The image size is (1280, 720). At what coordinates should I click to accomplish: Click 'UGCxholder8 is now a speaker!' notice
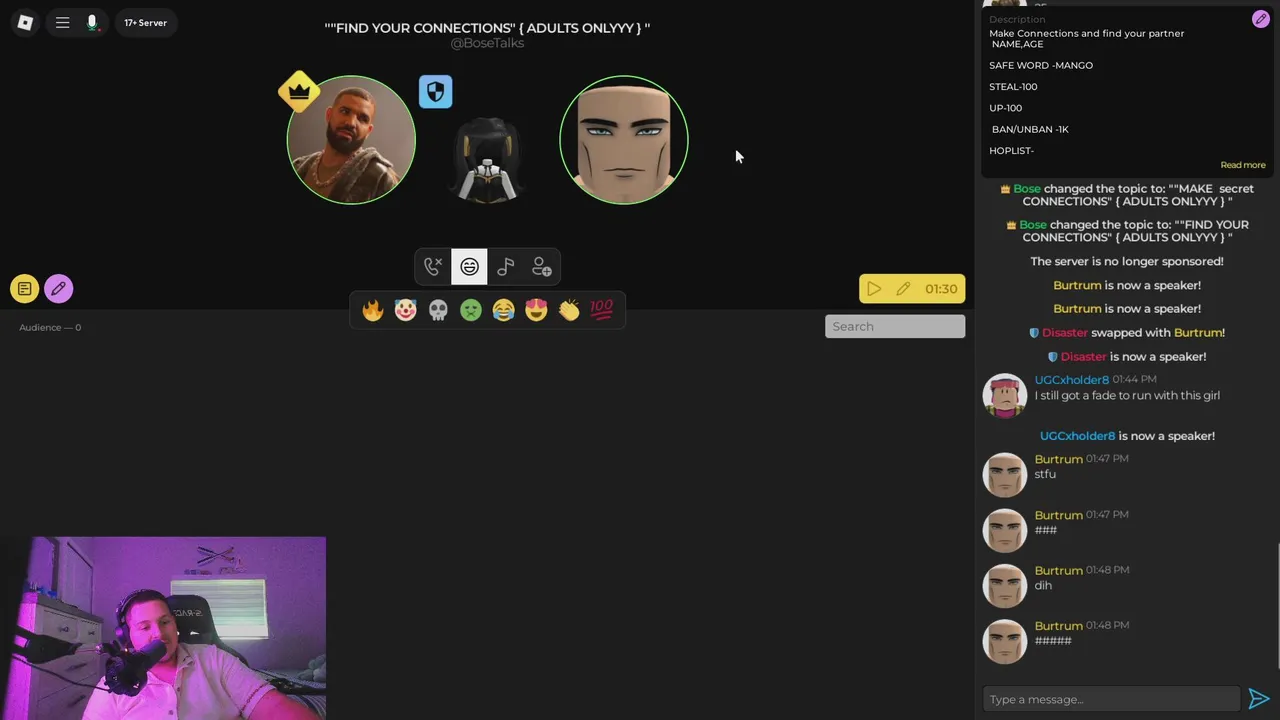point(1127,436)
